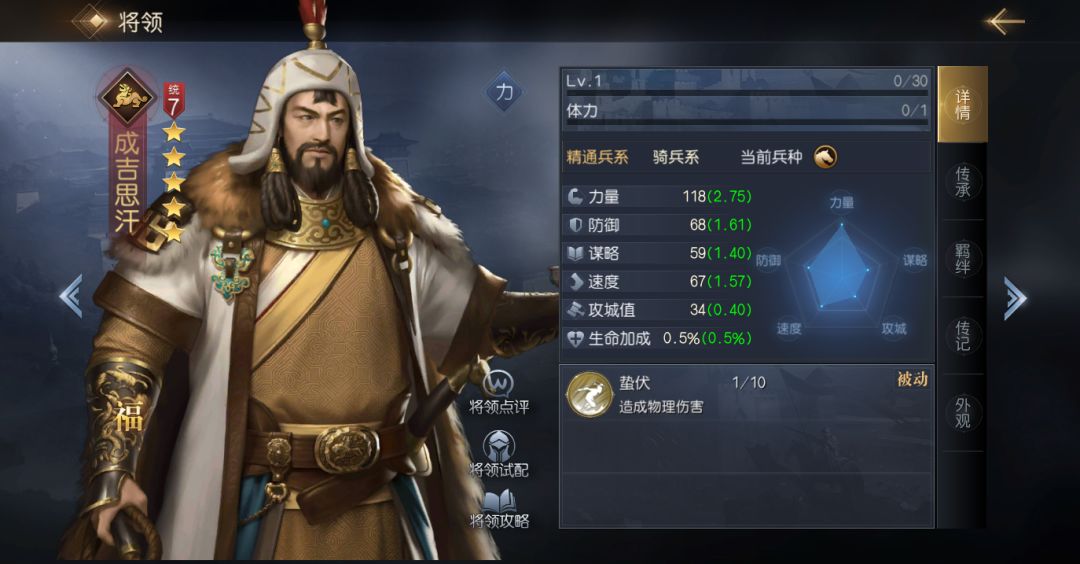Go back using the top-right arrow
1080x564 pixels.
click(1005, 21)
